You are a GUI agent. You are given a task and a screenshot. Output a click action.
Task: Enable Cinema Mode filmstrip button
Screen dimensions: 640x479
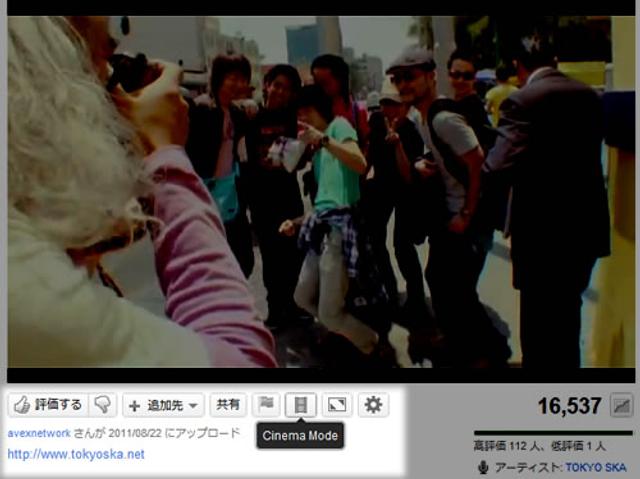point(300,405)
